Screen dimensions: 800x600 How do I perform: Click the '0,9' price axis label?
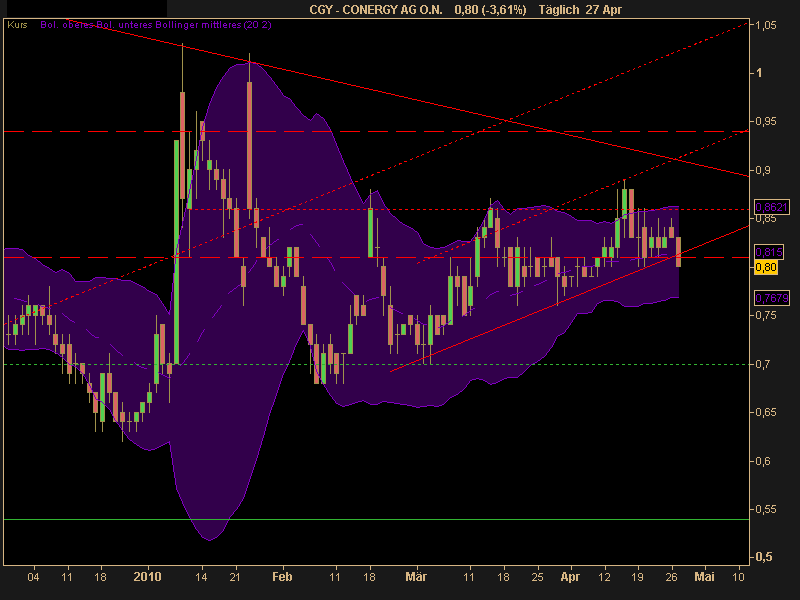tap(763, 170)
